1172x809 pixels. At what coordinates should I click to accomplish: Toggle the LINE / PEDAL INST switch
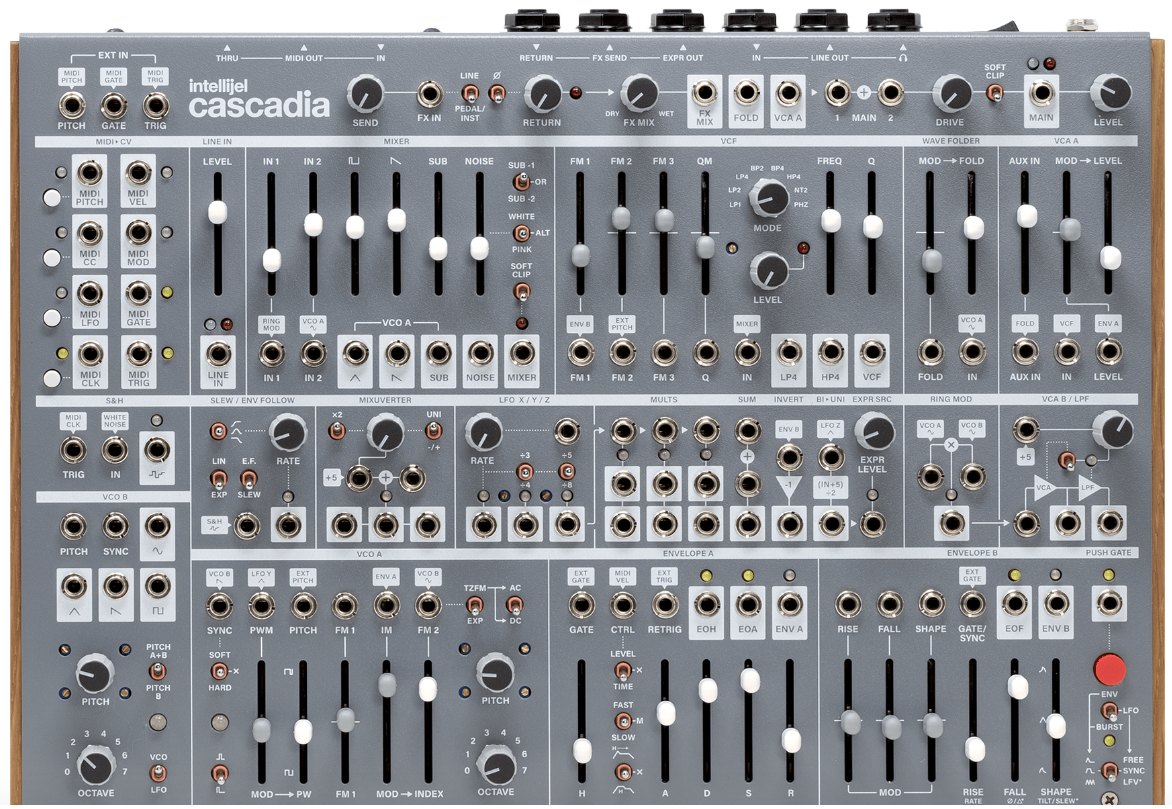[x=469, y=94]
